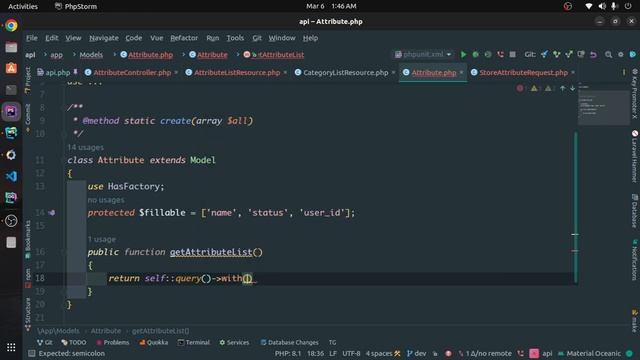Viewport: 640px width, 360px height.
Task: Show Git history clock icon
Action: pos(581,54)
